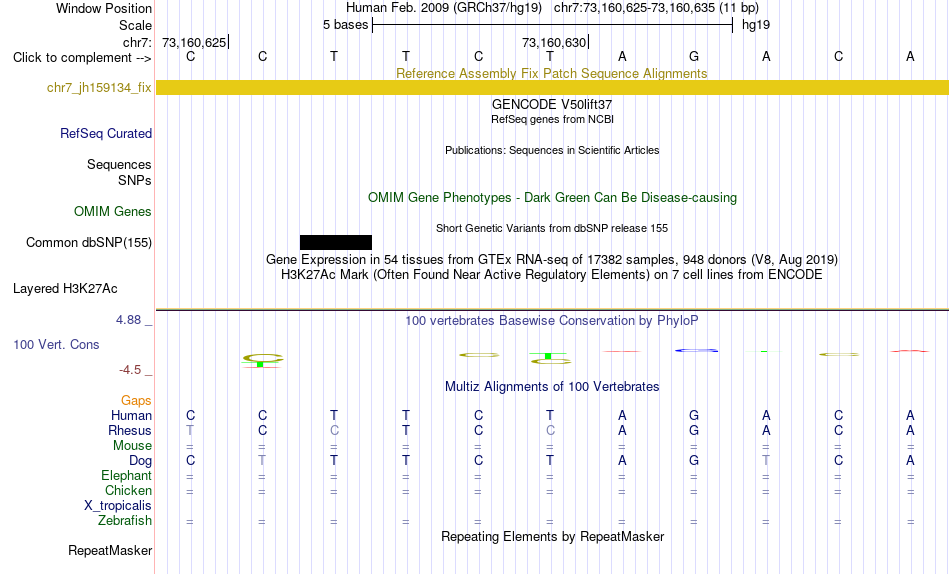Image resolution: width=950 pixels, height=574 pixels.
Task: Click the yellow fix patch alignment bar
Action: click(552, 87)
